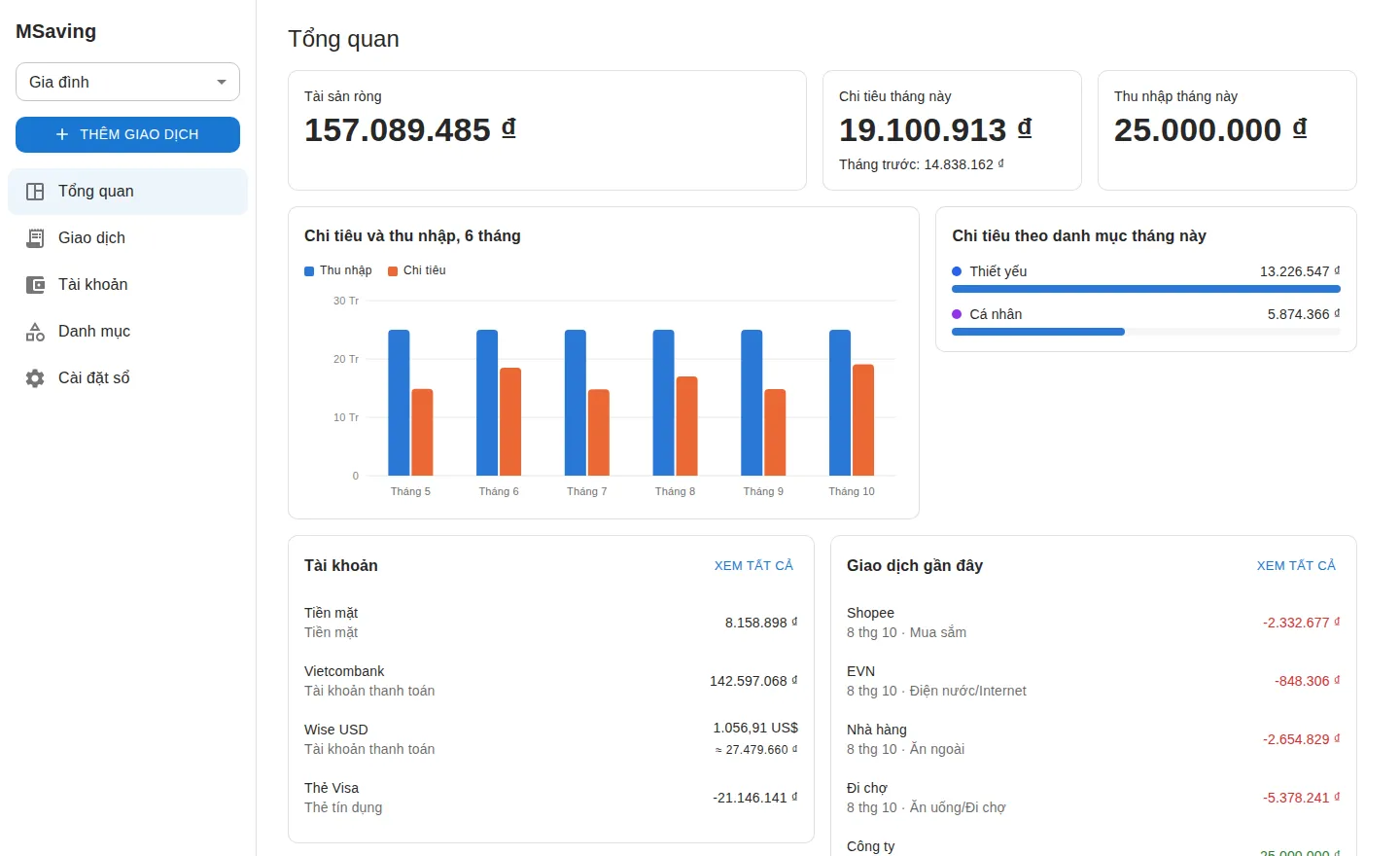
Task: Select the Tiền mặt account row
Action: pos(551,623)
